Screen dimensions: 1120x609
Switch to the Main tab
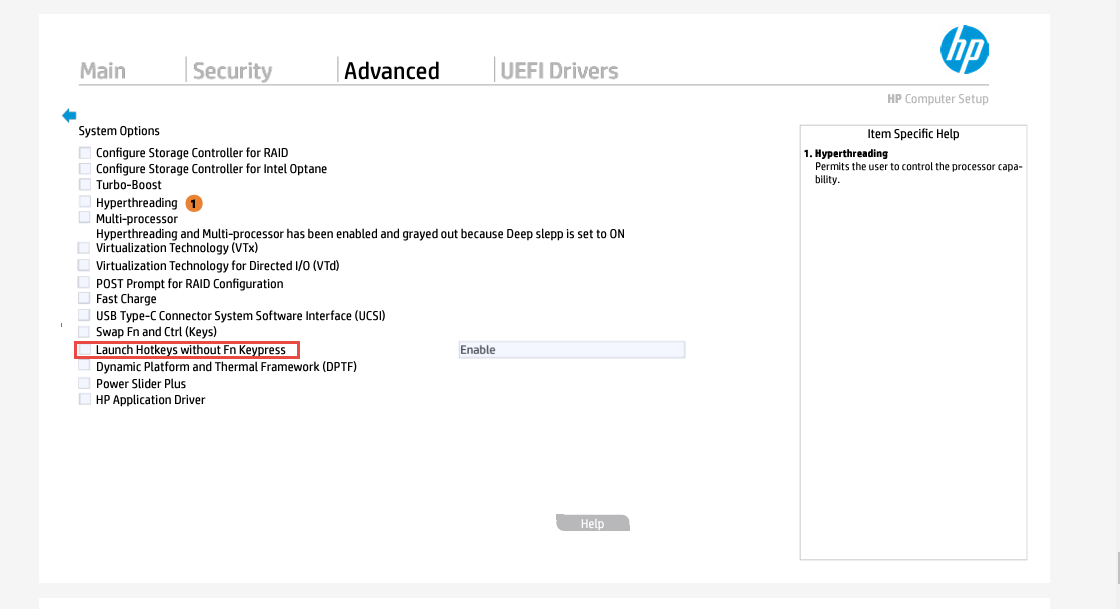click(103, 71)
